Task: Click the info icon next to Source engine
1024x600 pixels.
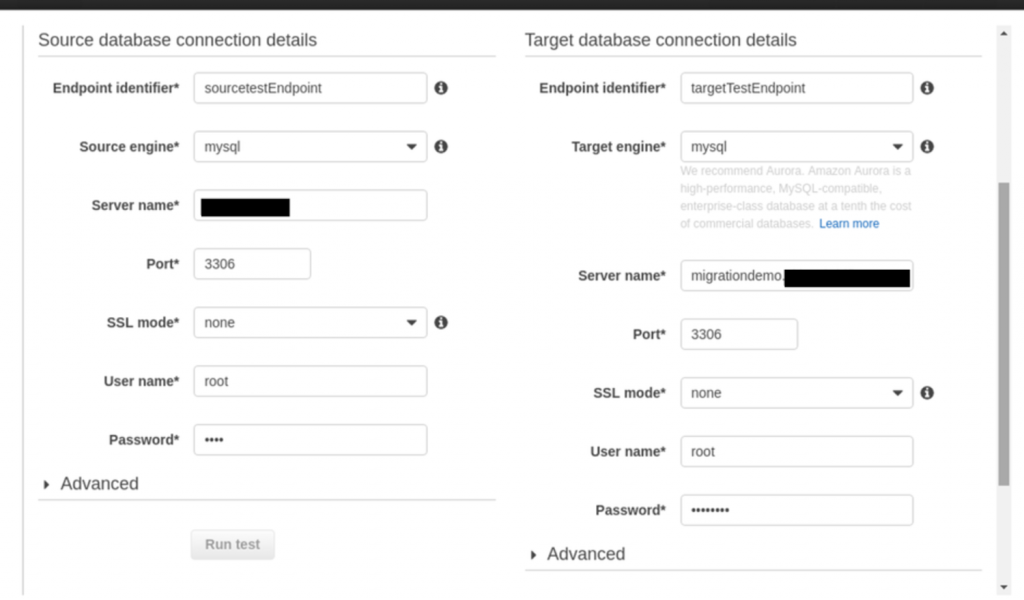Action: (440, 146)
